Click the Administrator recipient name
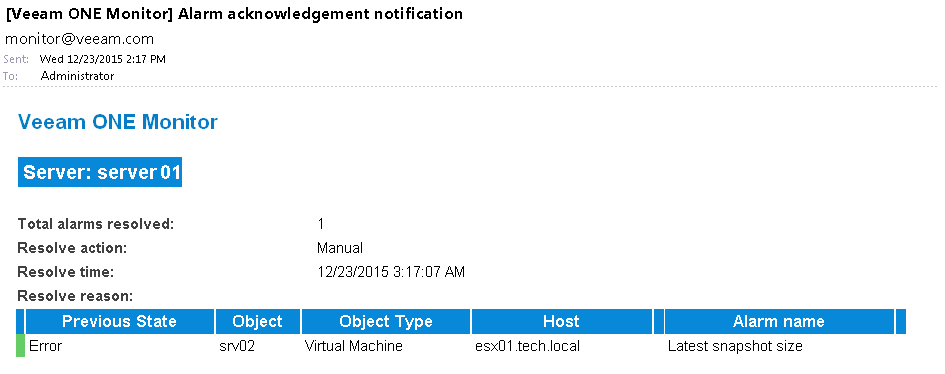 pyautogui.click(x=77, y=76)
